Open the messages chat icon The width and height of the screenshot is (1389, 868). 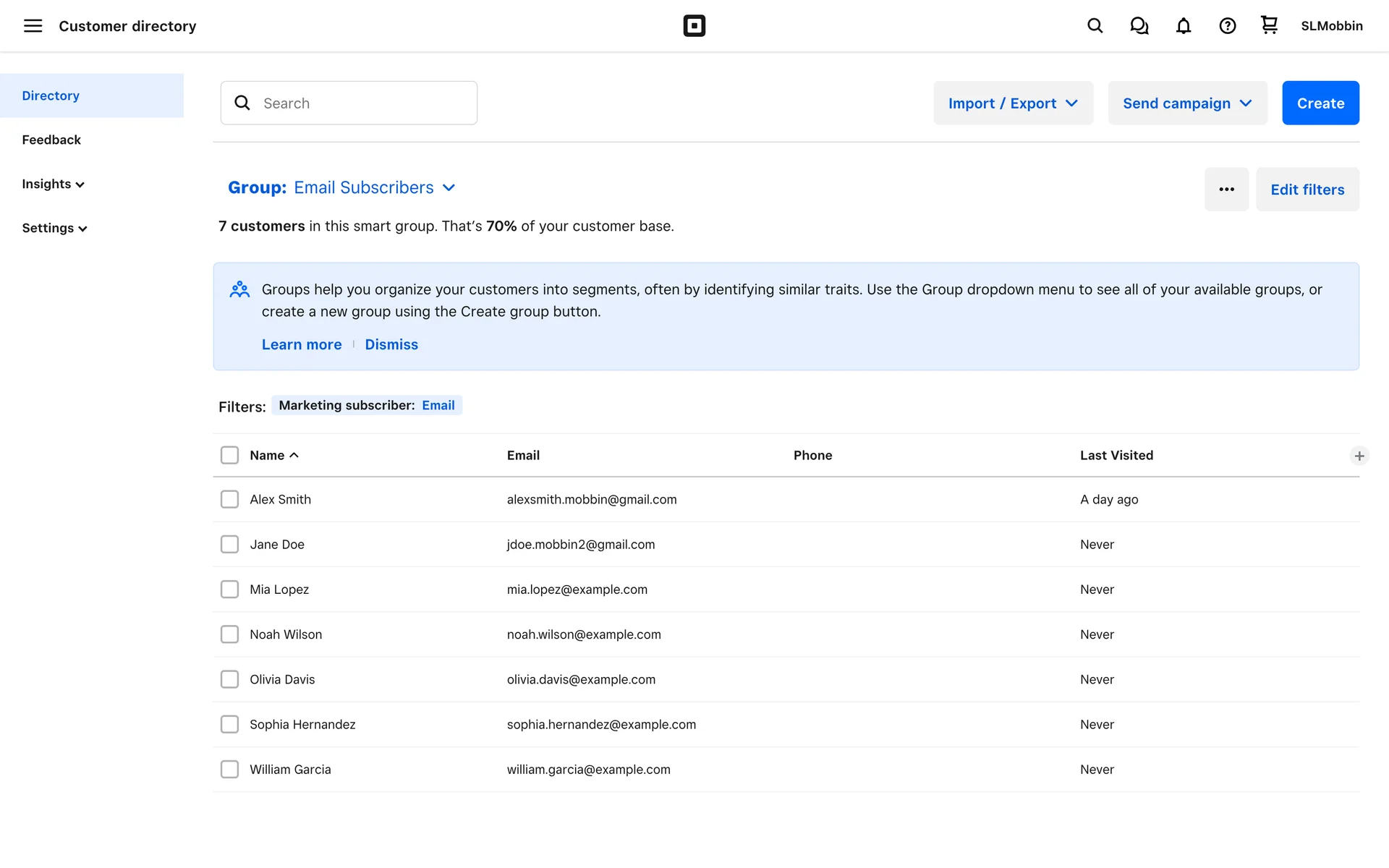(1139, 26)
